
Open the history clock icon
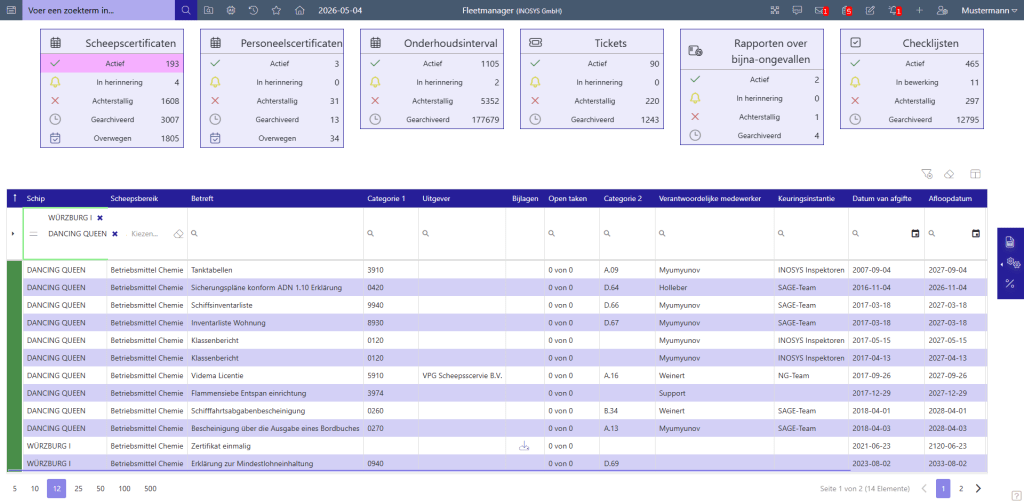click(253, 10)
